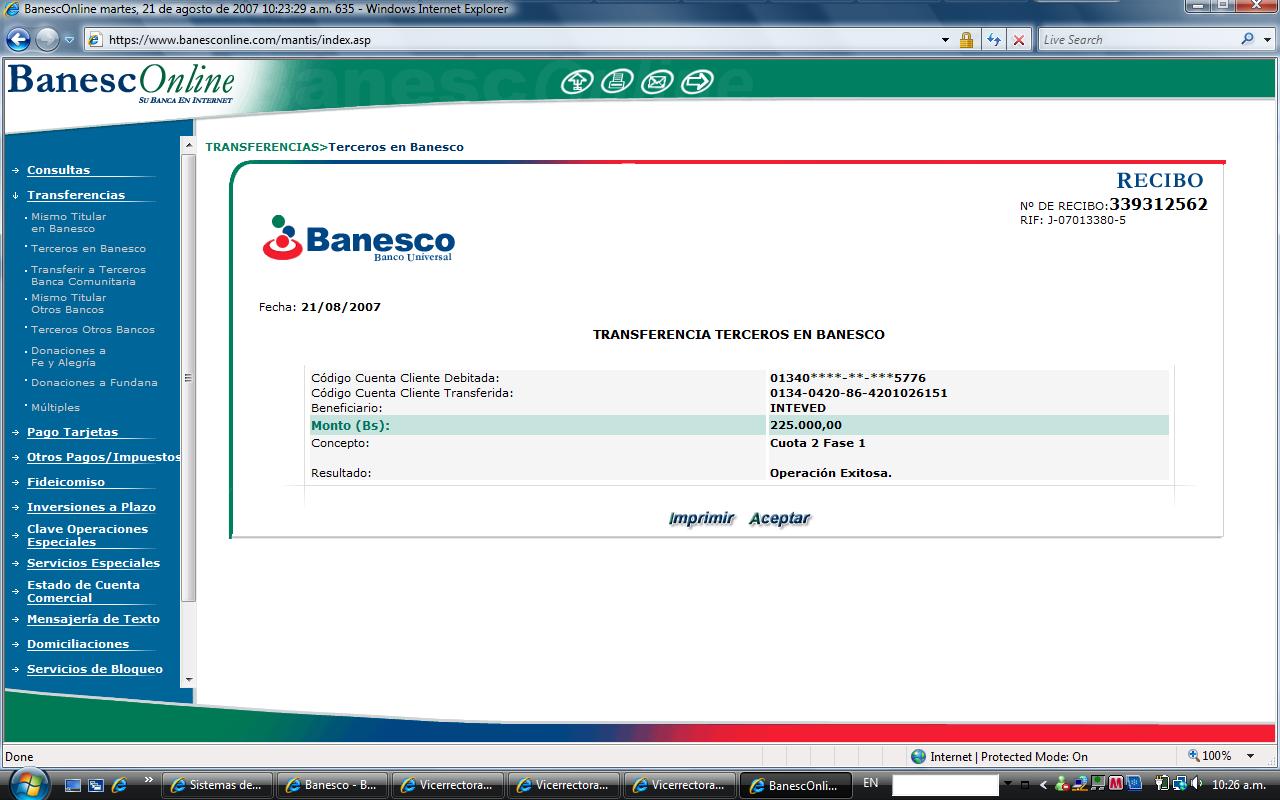This screenshot has width=1280, height=800.
Task: Click the volume speaker icon in system tray
Action: click(1196, 784)
